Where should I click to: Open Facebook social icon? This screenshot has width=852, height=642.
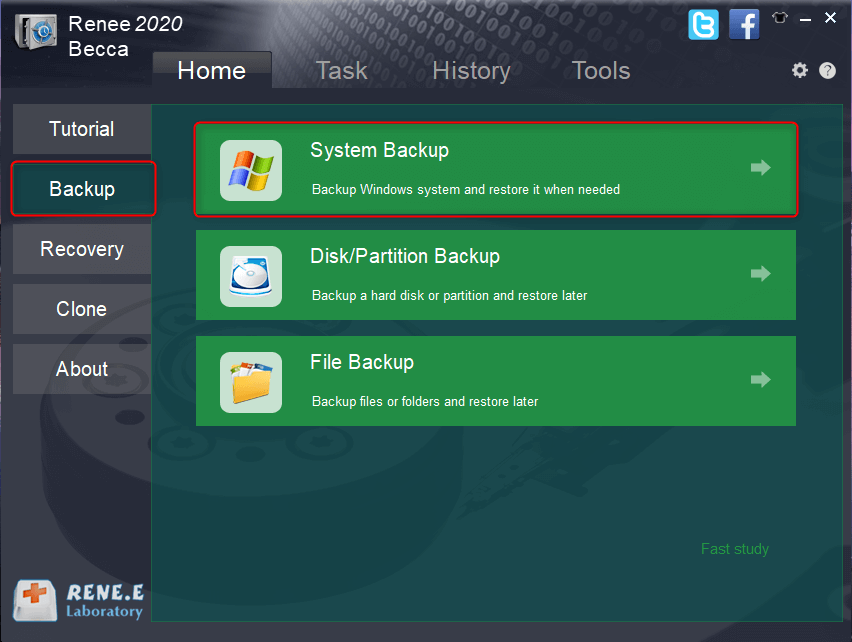tap(744, 25)
